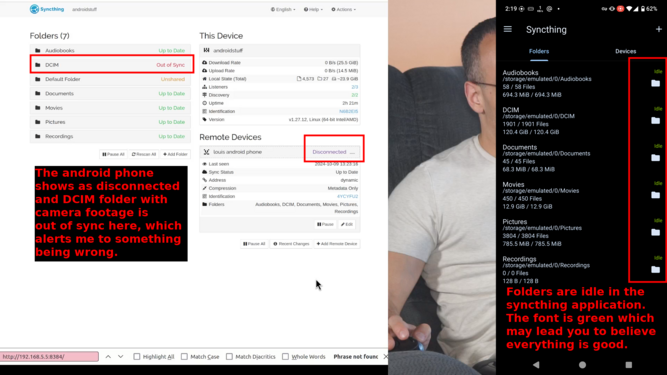
Task: Enable the Match Case checkbox
Action: [x=184, y=356]
